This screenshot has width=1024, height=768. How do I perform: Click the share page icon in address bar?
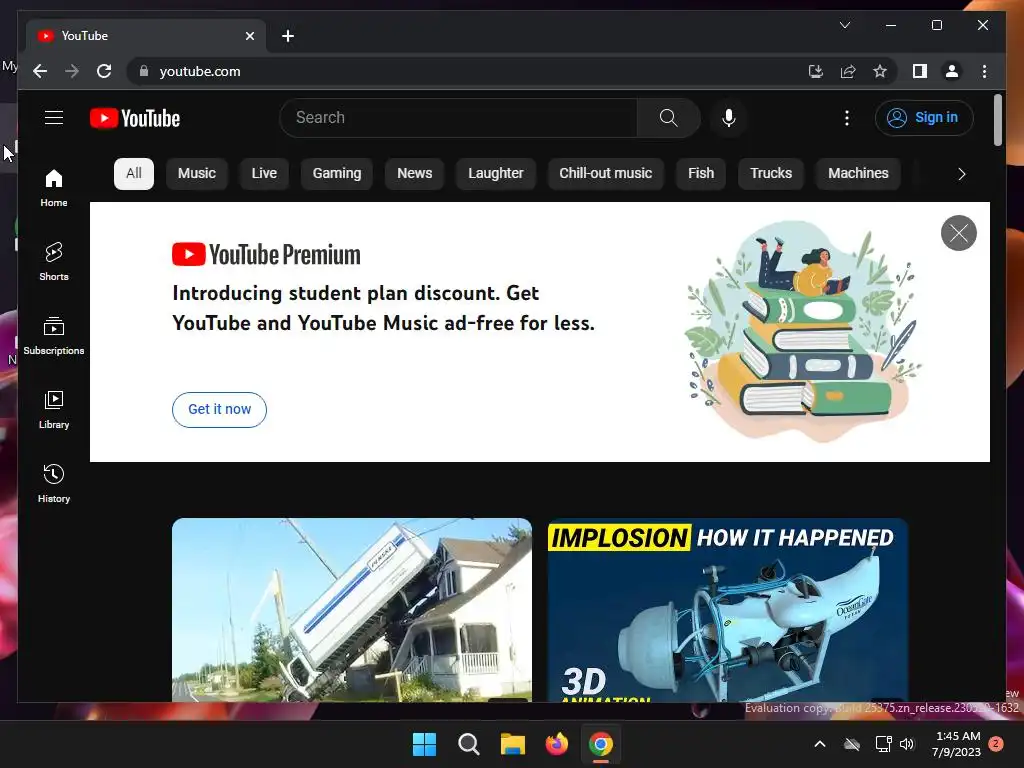(848, 71)
